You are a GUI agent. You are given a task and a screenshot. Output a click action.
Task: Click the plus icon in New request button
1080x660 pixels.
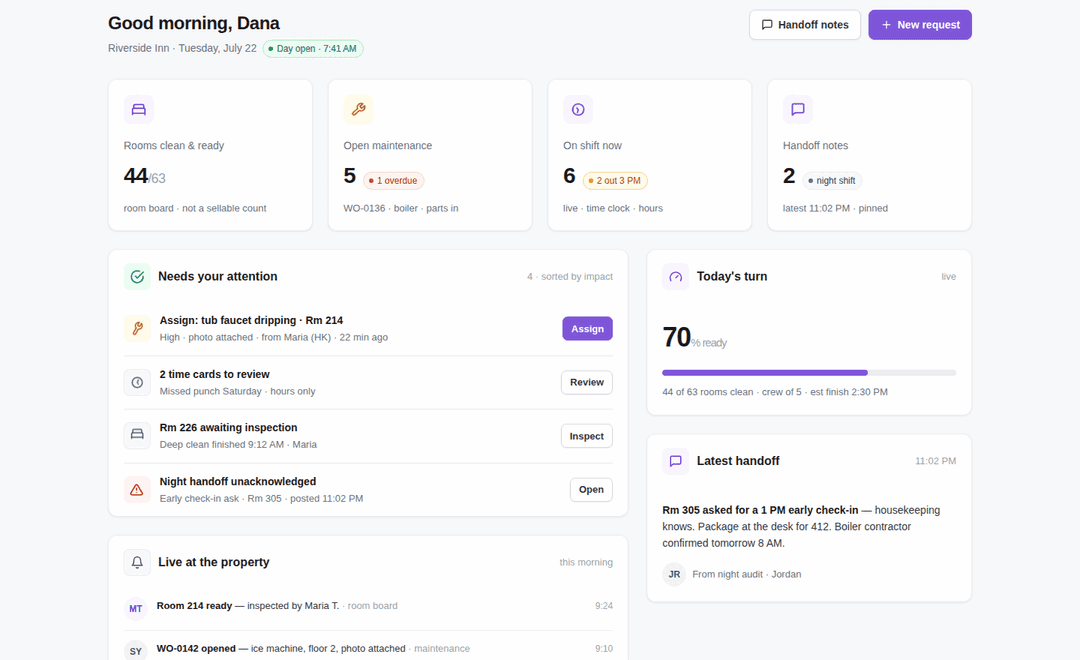[886, 25]
